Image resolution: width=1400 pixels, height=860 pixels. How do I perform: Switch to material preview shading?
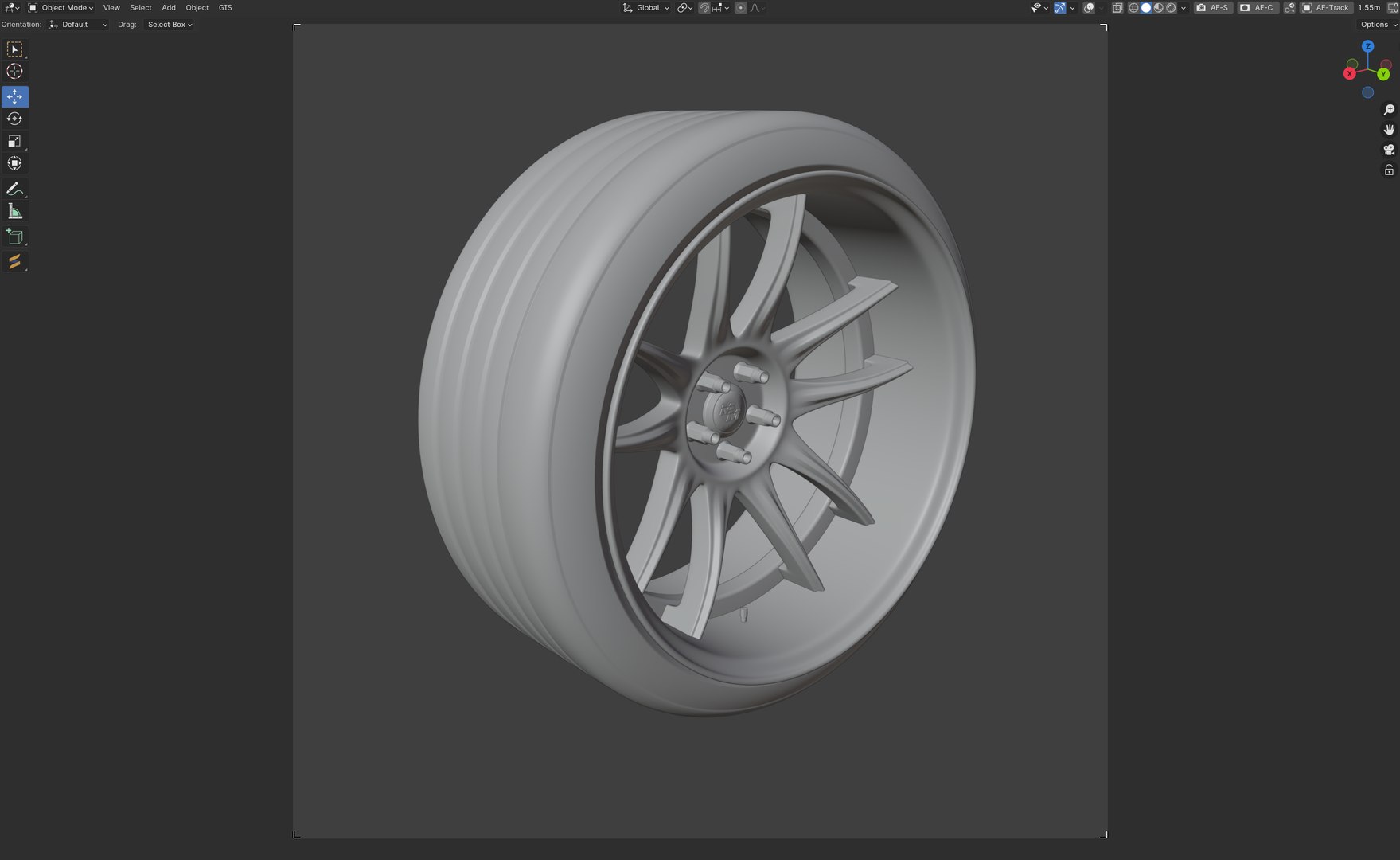(x=1159, y=8)
